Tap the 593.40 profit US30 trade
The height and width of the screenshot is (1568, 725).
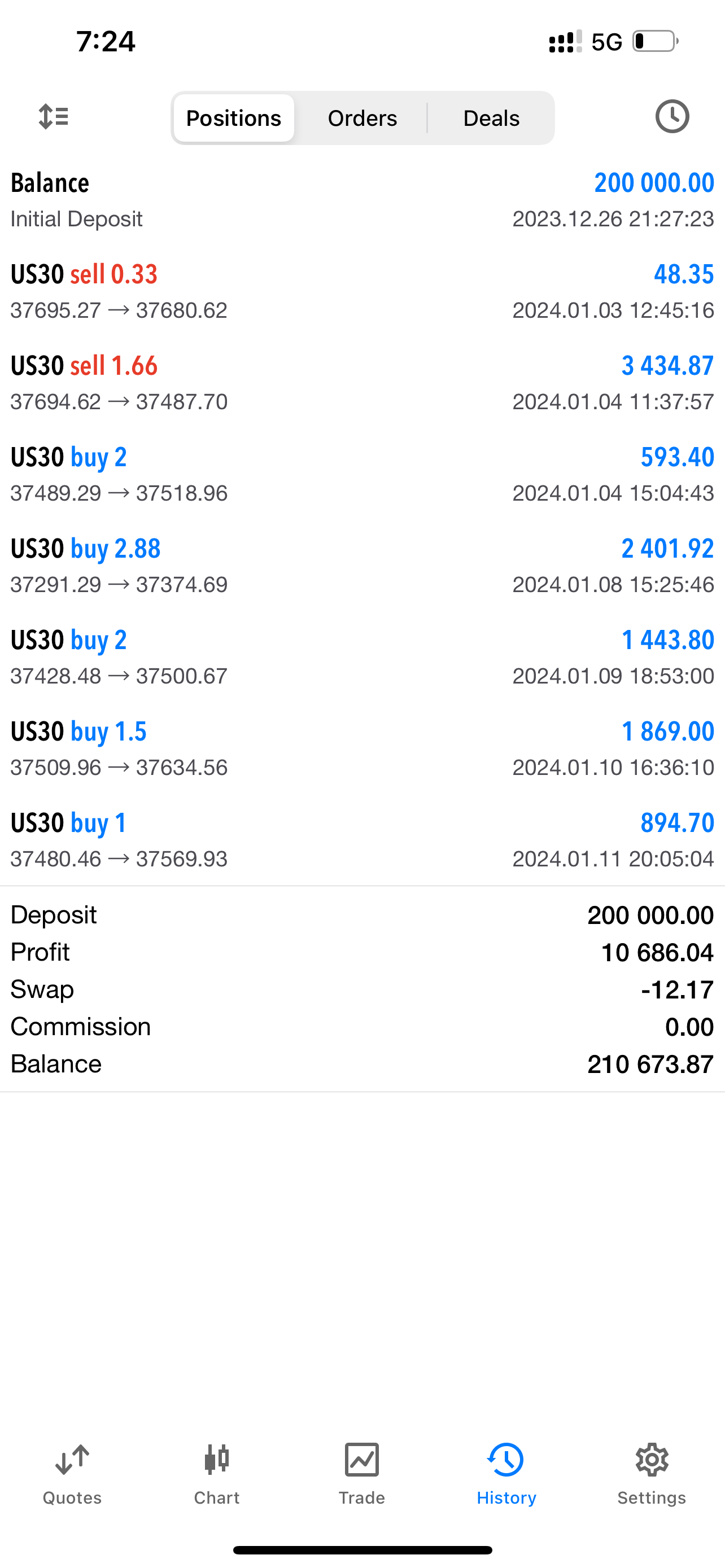click(x=362, y=474)
